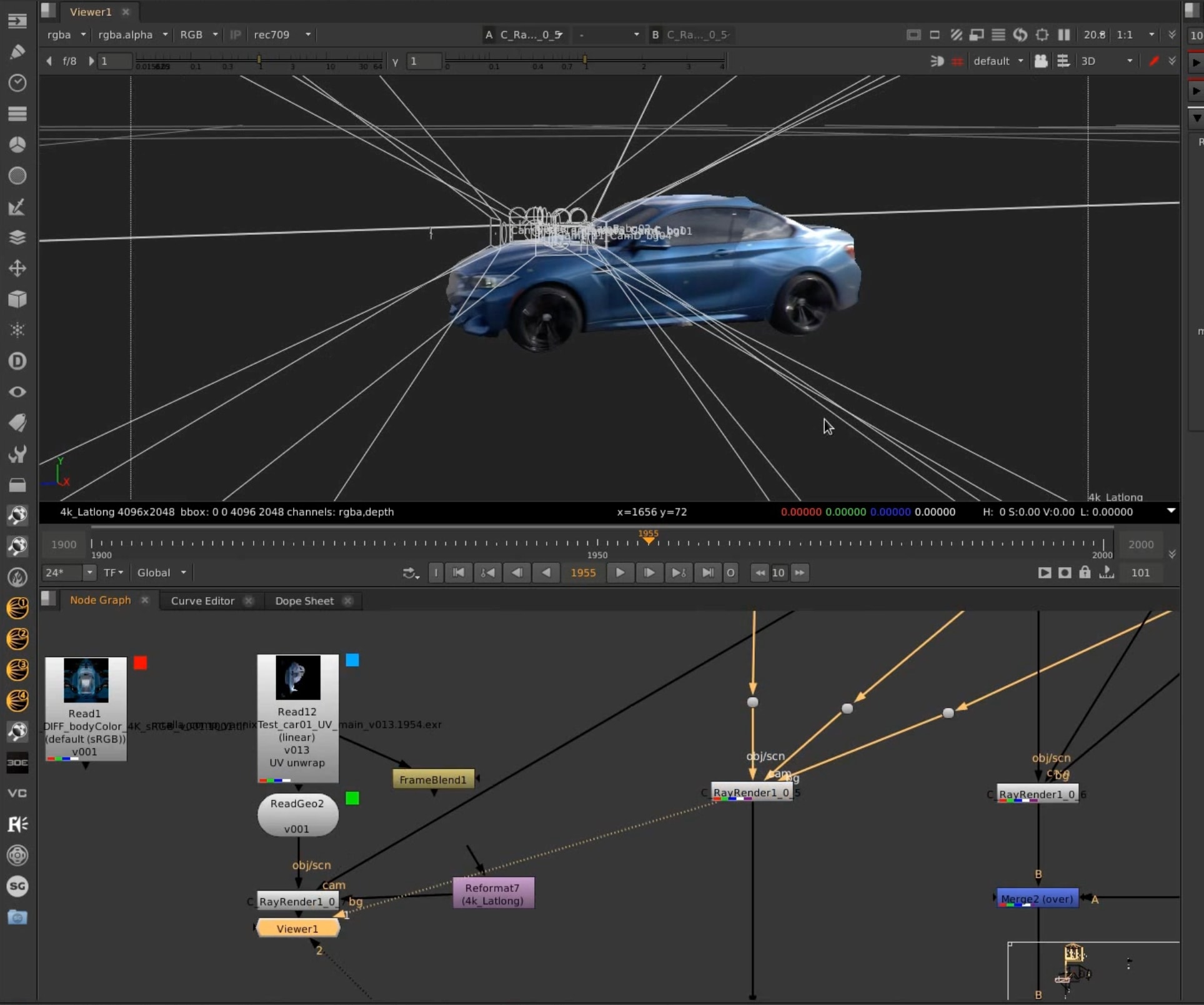
Task: Click the Deep nodes D icon
Action: click(17, 361)
